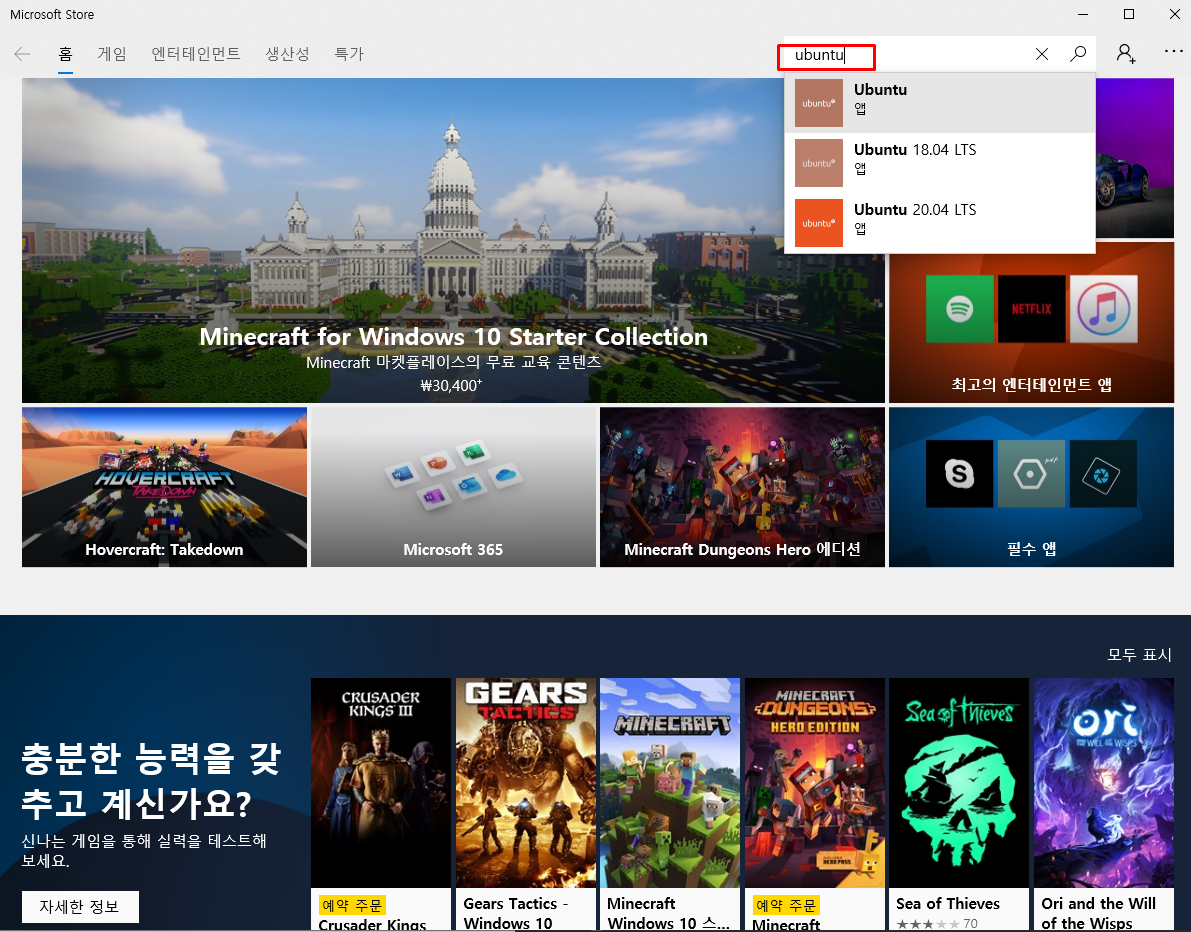Click the iTunes music note icon

point(1103,309)
